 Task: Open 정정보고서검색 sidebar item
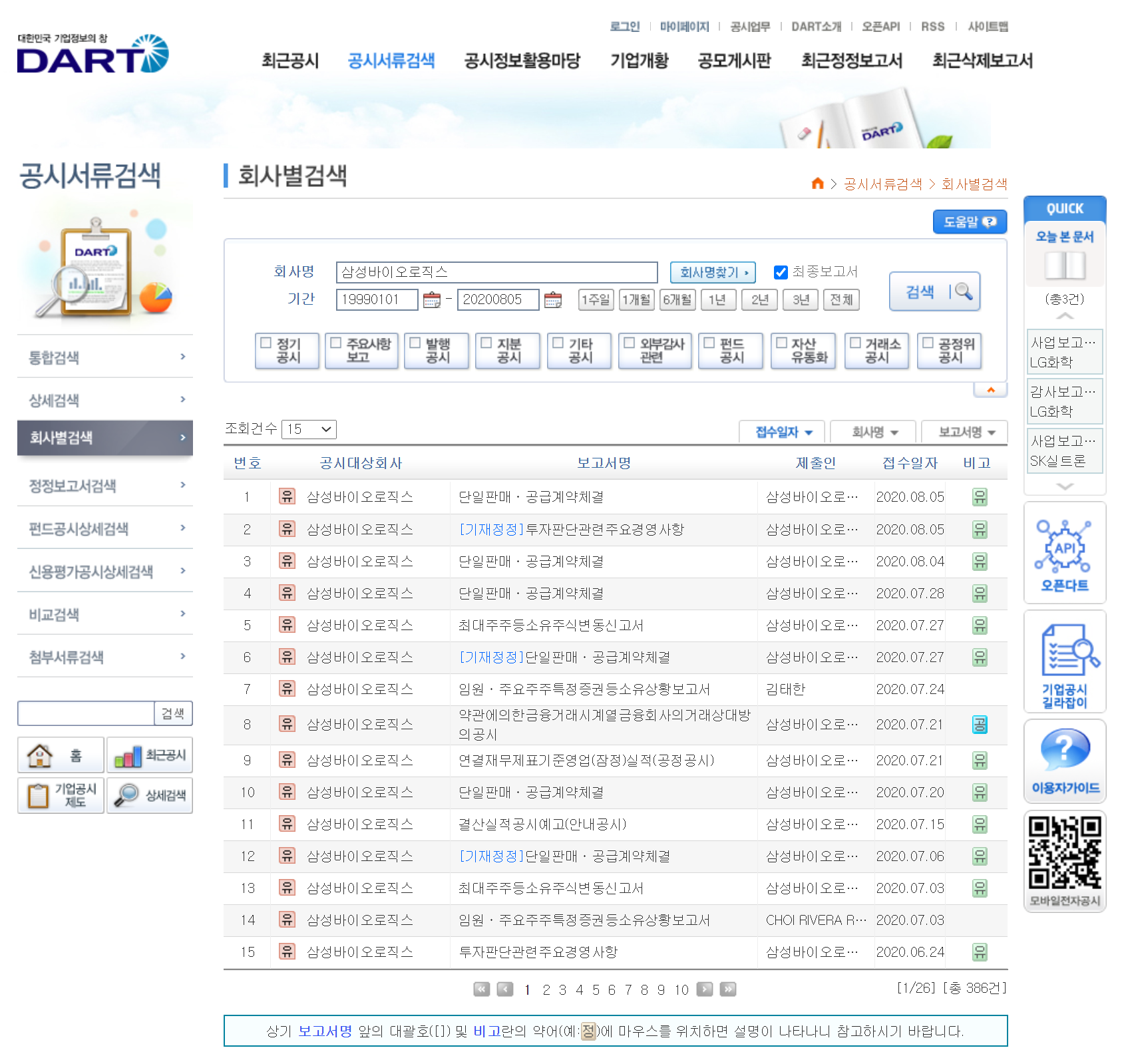pos(105,486)
